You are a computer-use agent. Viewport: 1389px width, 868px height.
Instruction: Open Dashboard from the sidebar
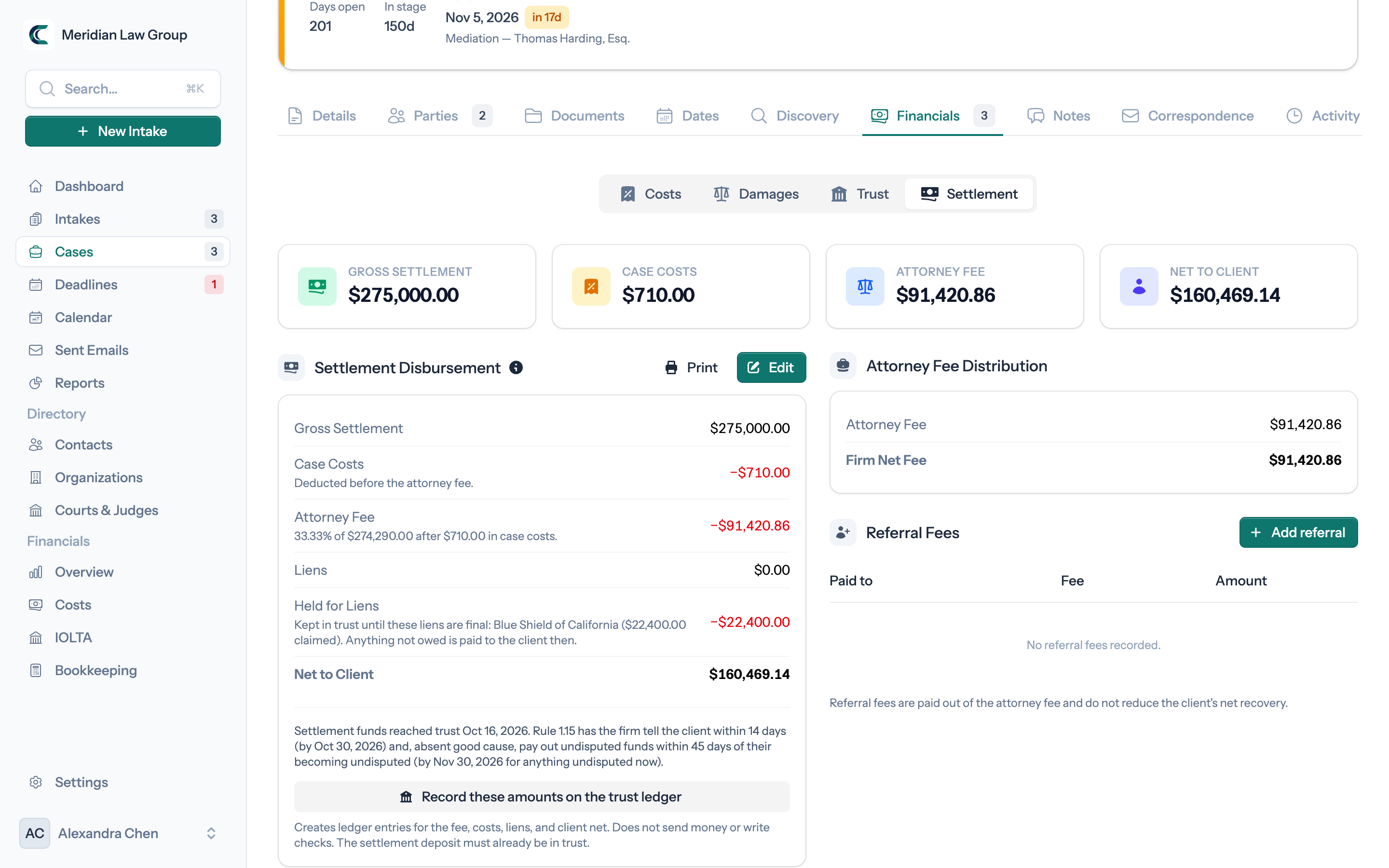click(123, 186)
